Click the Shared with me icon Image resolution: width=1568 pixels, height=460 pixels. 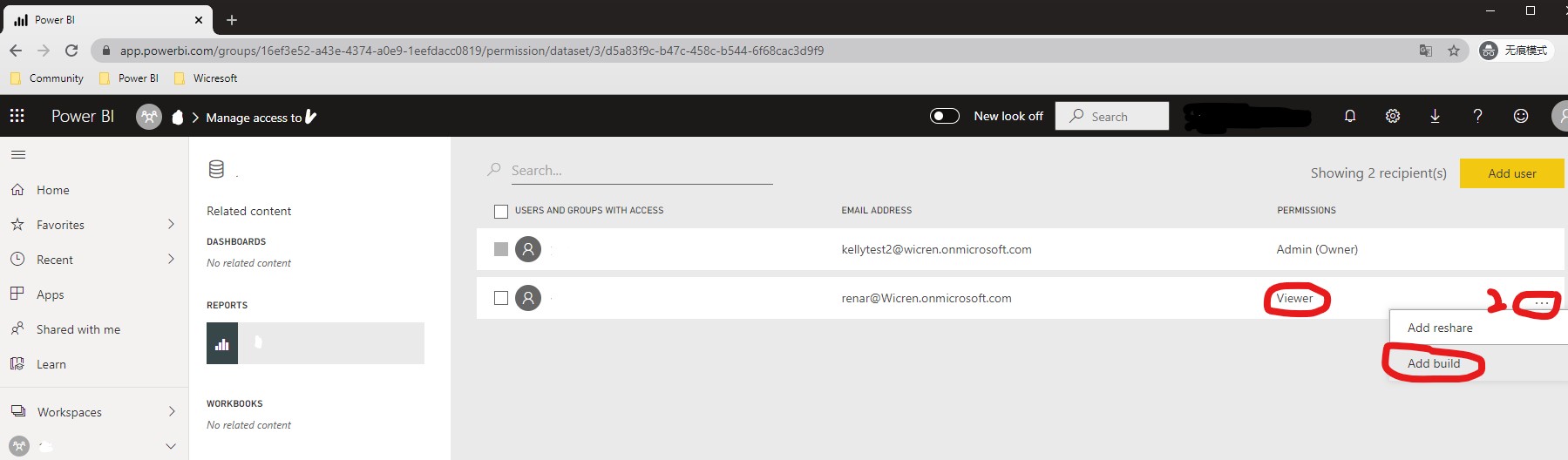[17, 328]
